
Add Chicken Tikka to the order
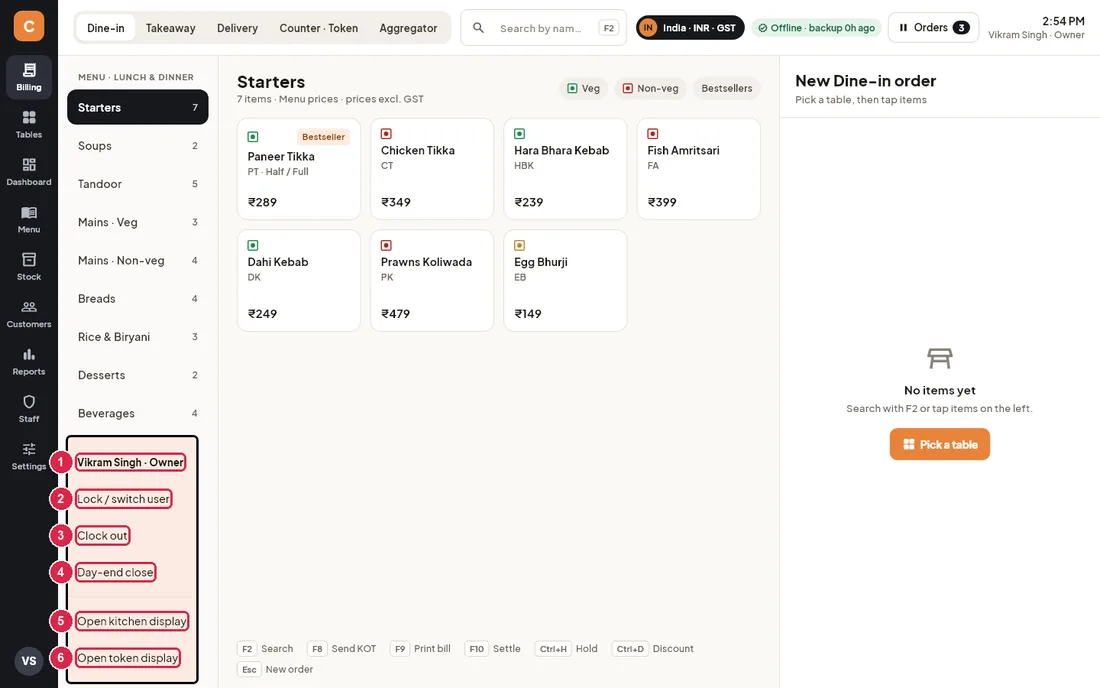point(432,169)
